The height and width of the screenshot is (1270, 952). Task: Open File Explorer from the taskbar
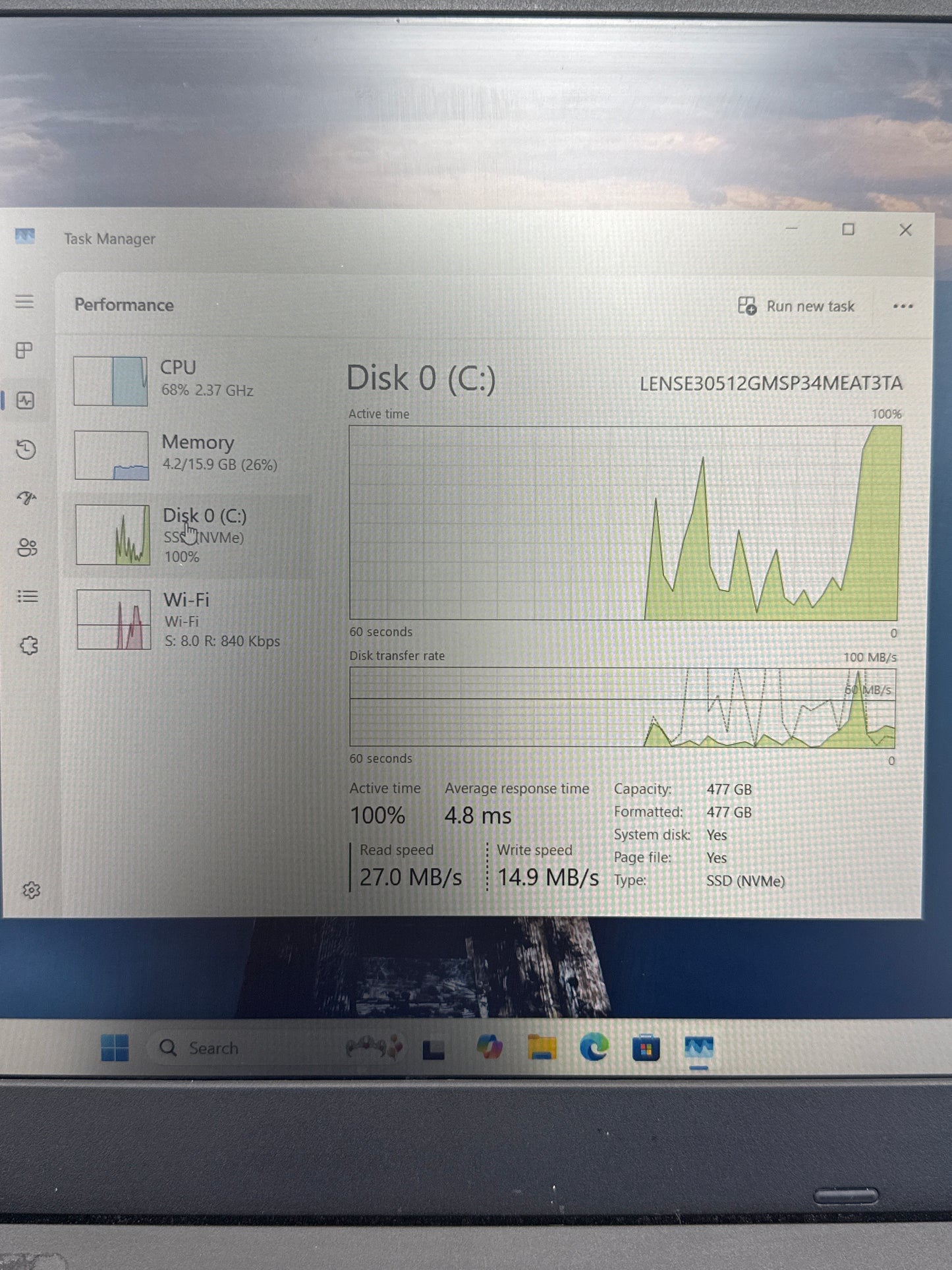pos(542,1047)
